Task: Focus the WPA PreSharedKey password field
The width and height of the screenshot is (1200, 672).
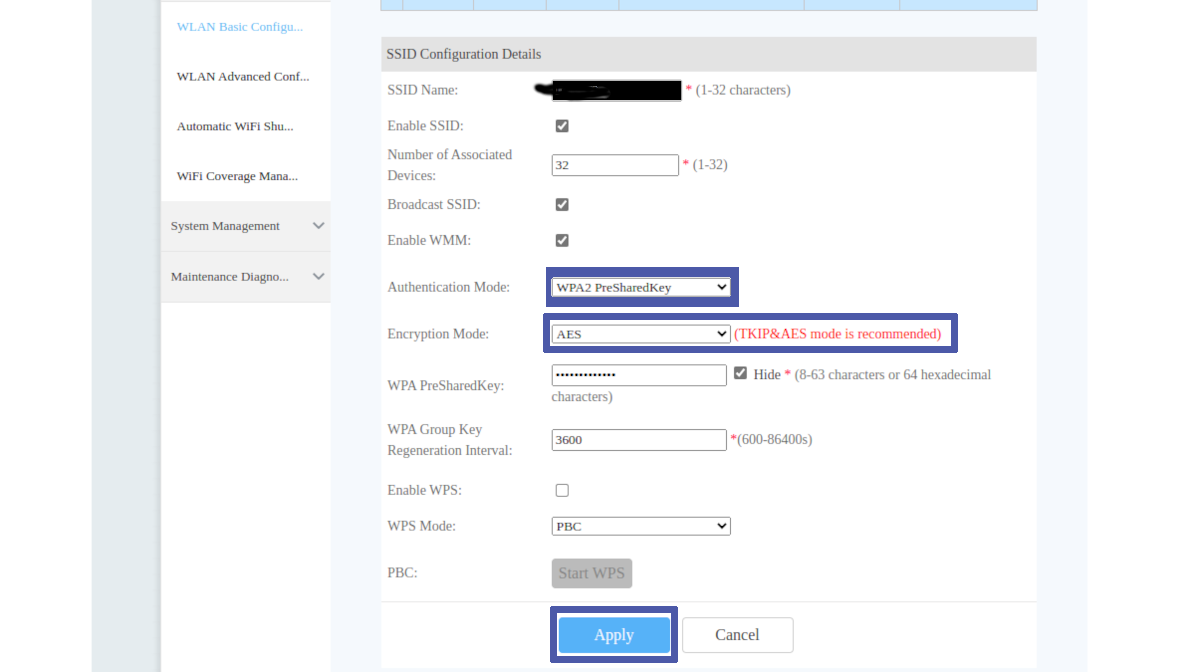Action: (x=638, y=375)
